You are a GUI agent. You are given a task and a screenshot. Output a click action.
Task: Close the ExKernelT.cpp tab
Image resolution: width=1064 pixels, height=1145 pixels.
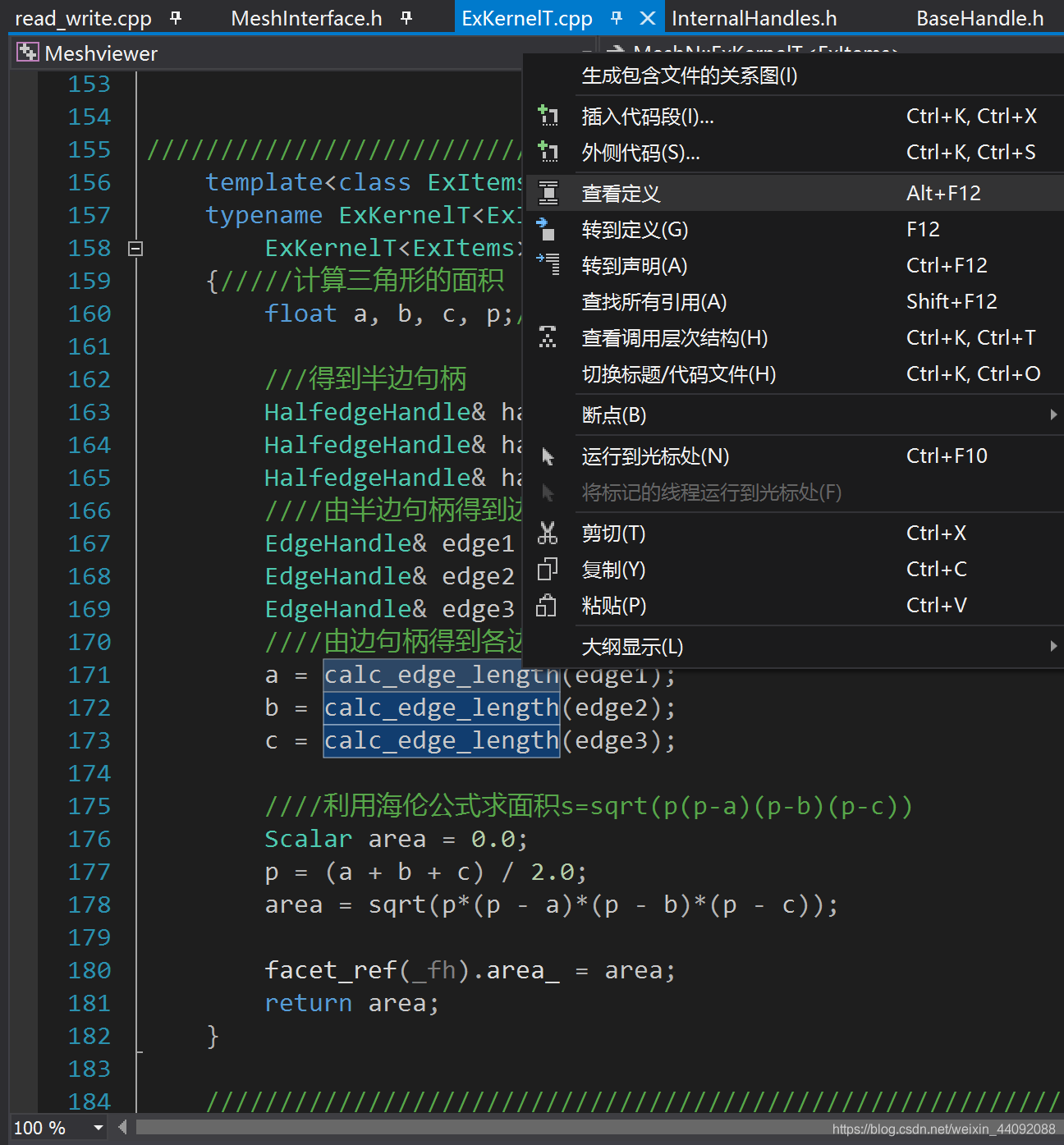click(648, 17)
